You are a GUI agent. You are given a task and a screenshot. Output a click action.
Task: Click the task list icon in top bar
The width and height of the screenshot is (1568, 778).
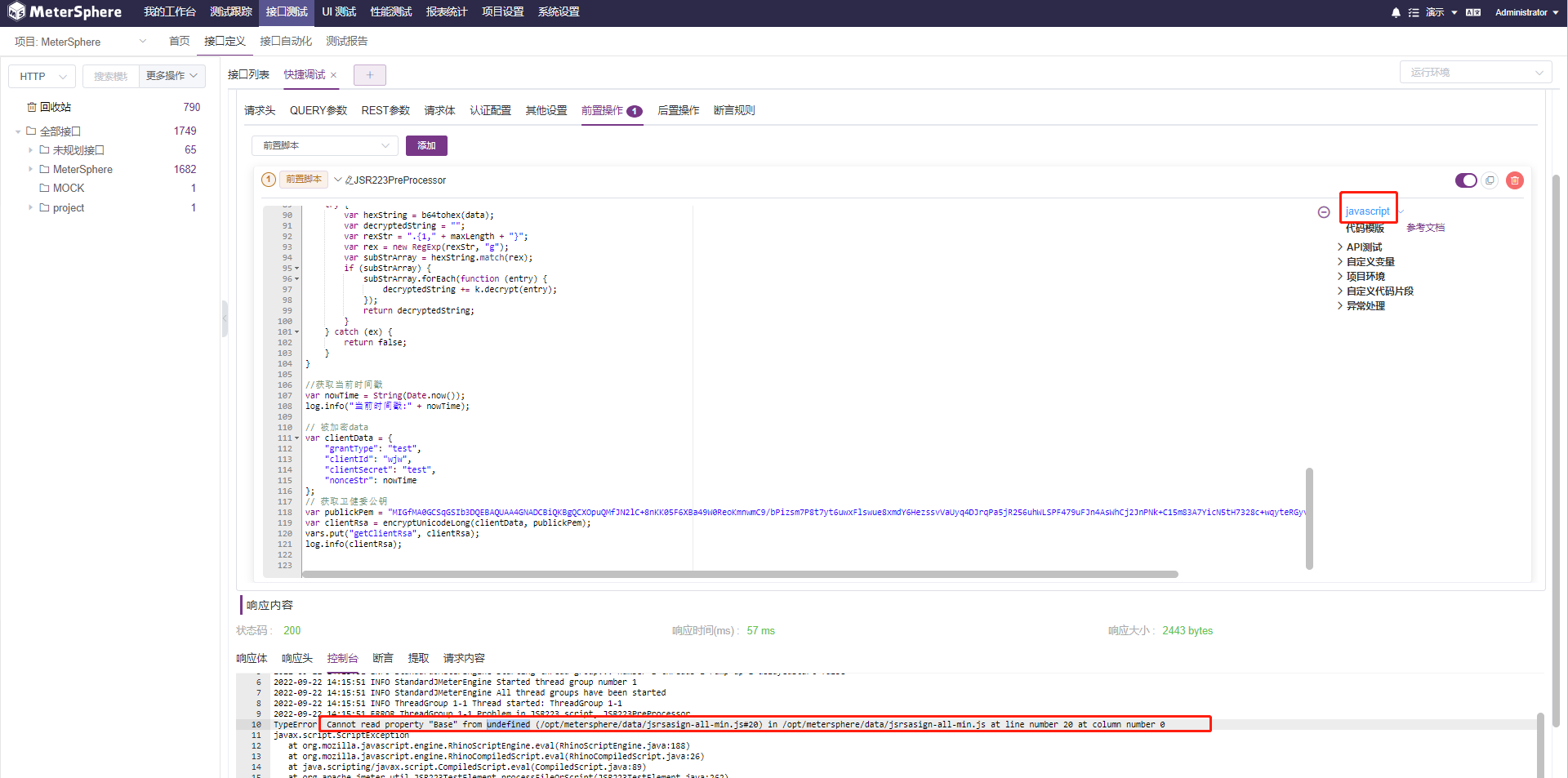pos(1415,12)
